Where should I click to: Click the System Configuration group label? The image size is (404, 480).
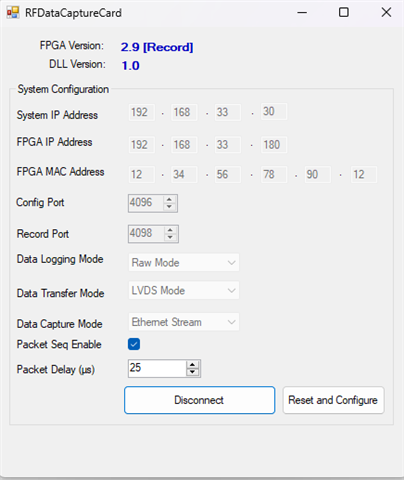63,89
